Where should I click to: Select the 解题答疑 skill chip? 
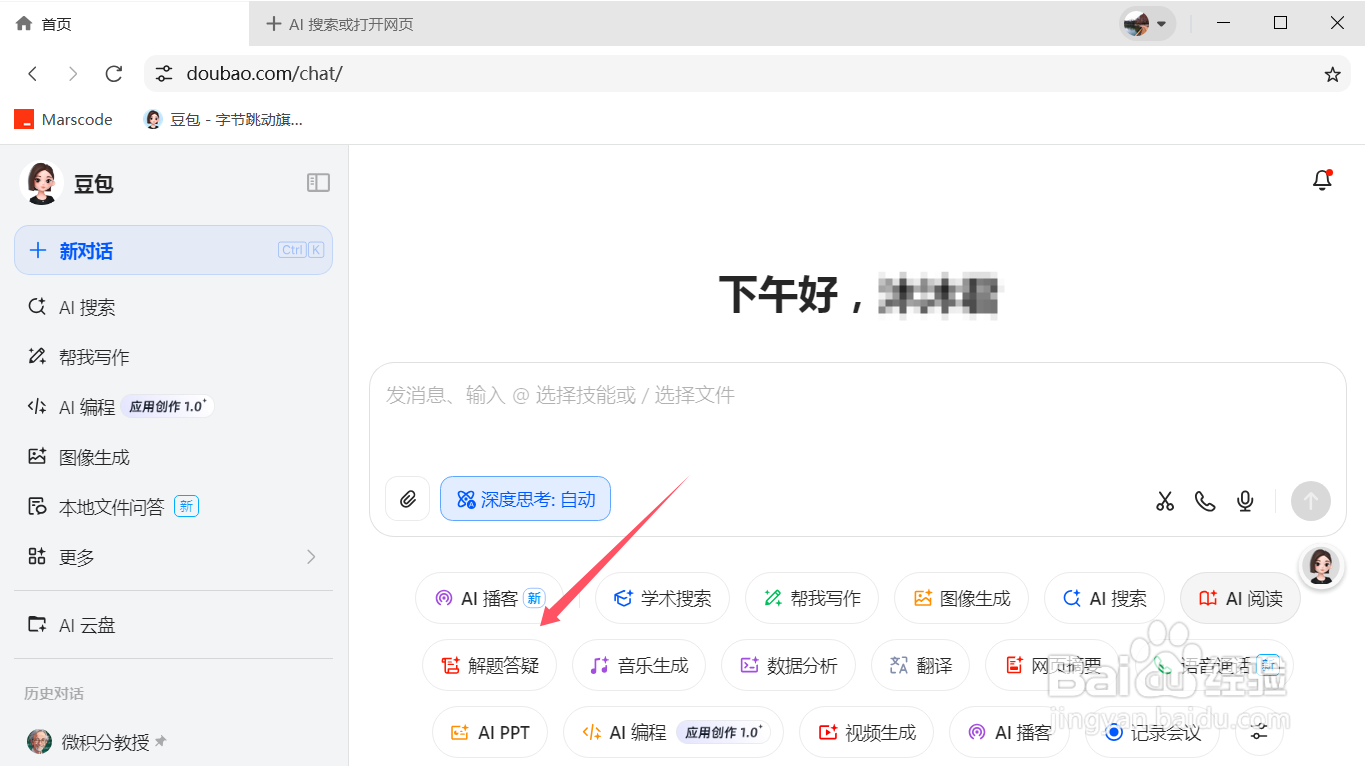489,665
